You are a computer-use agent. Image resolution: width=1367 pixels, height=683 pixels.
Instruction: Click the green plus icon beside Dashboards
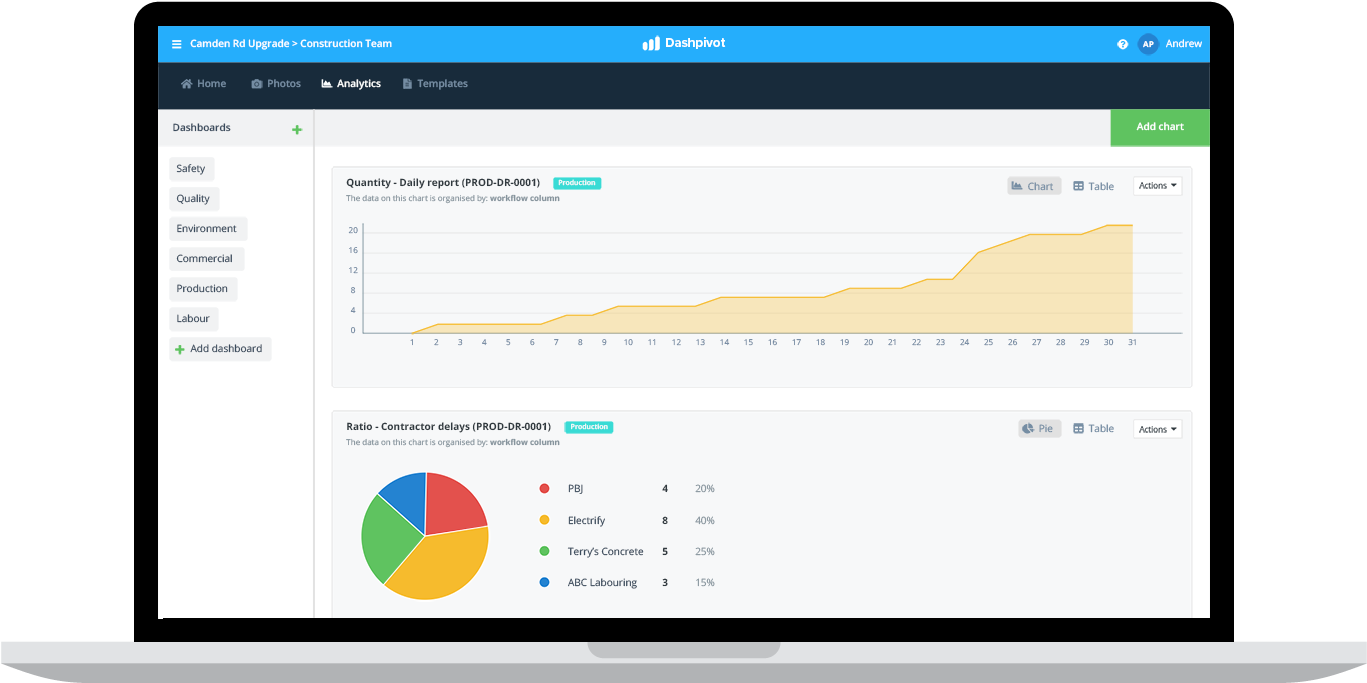pos(296,130)
